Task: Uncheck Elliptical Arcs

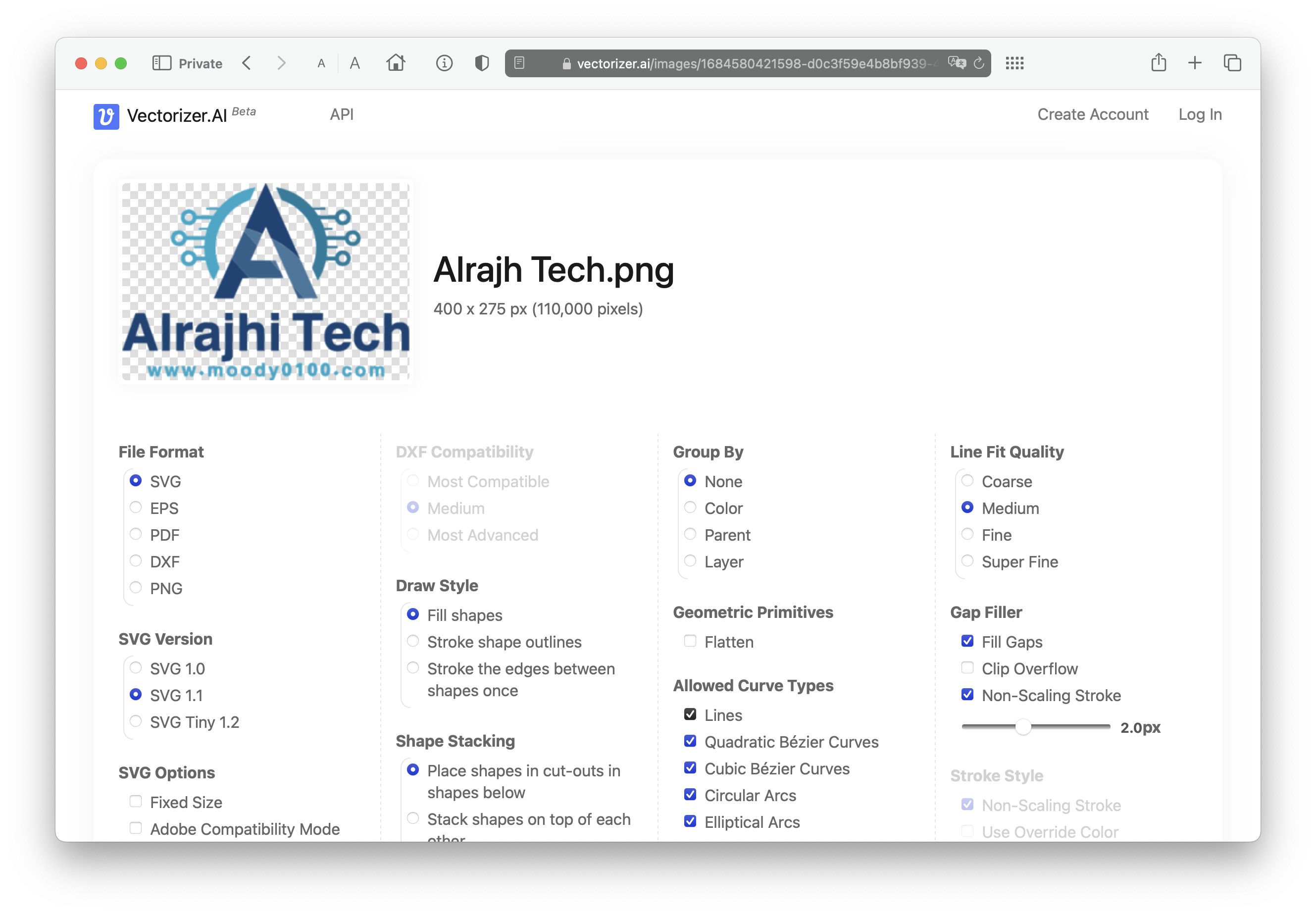Action: pyautogui.click(x=690, y=821)
